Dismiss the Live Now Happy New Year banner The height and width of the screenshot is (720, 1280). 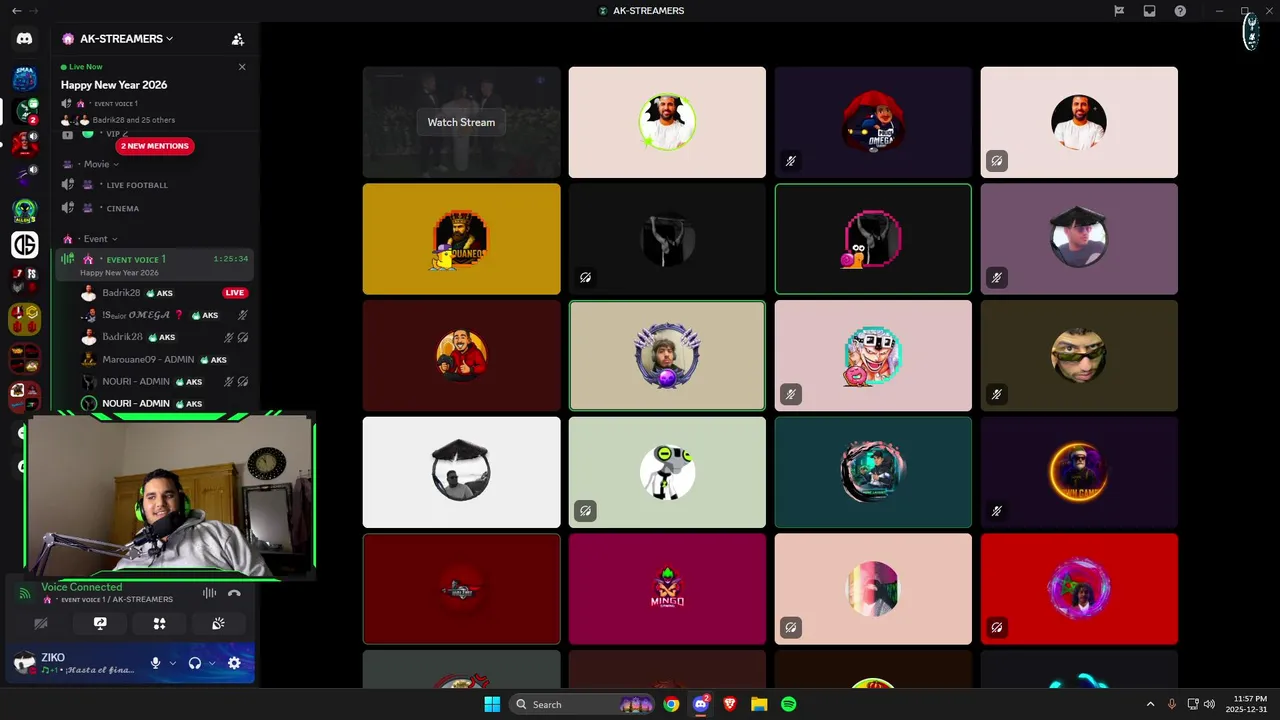pyautogui.click(x=242, y=67)
